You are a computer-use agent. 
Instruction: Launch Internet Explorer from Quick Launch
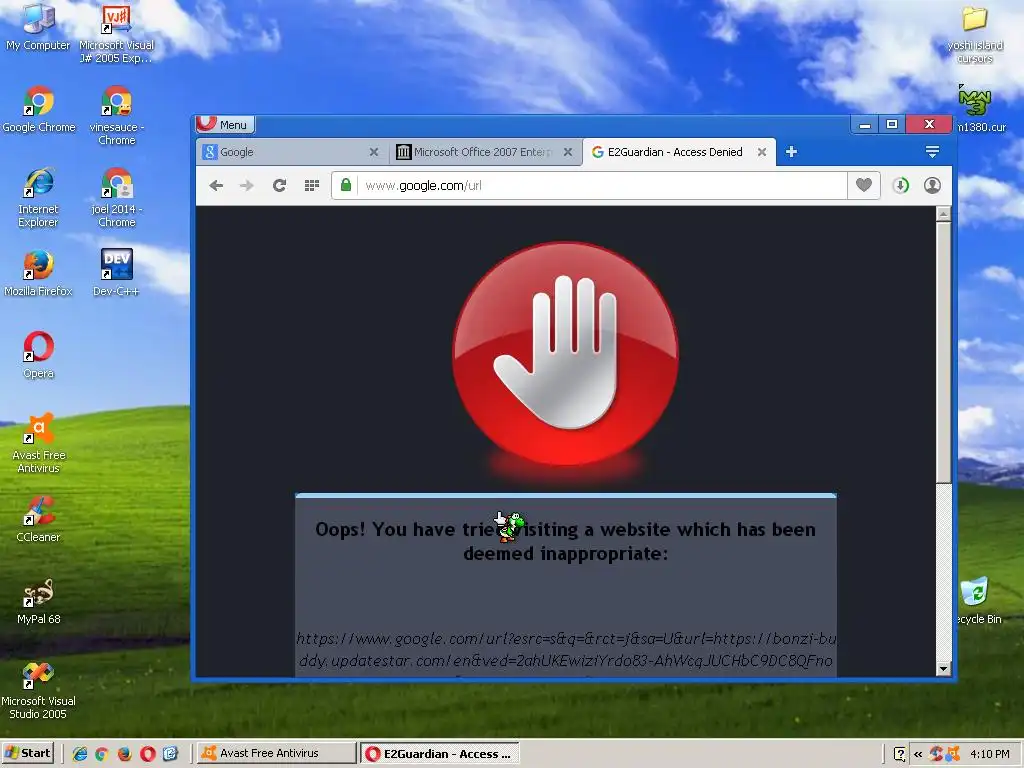(x=80, y=754)
